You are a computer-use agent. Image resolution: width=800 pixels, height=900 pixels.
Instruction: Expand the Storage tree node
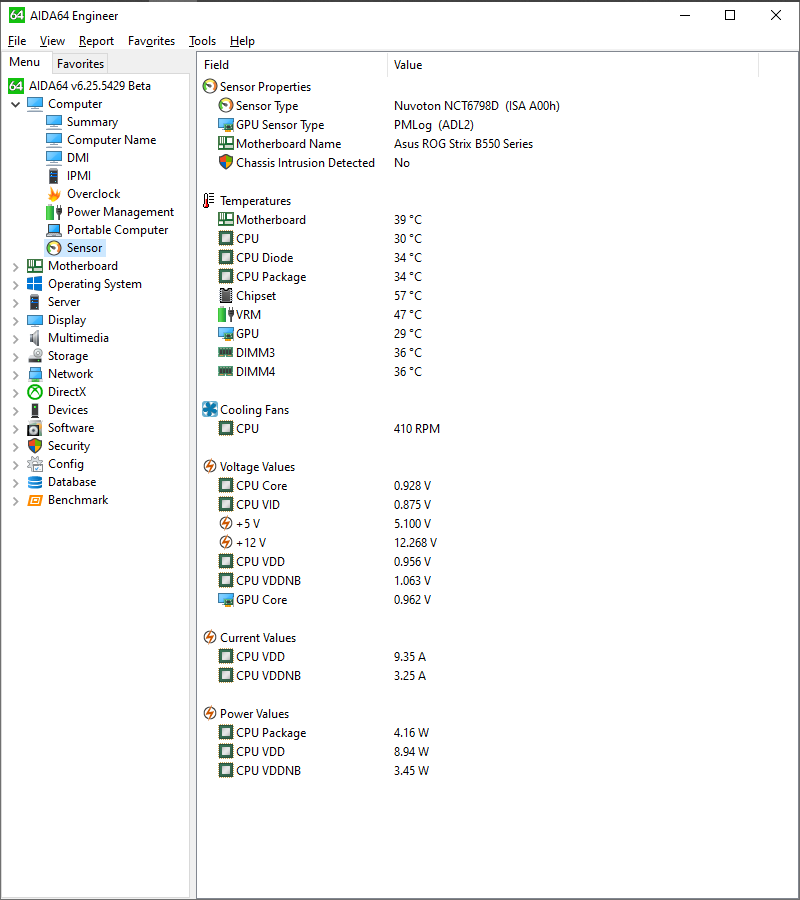click(x=15, y=356)
